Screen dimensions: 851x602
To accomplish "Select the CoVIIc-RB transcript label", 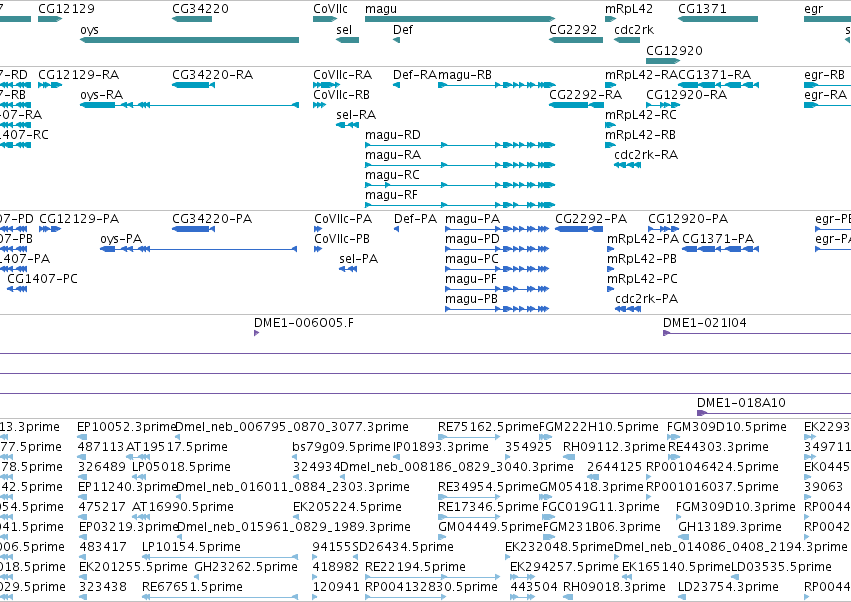I will pyautogui.click(x=341, y=94).
